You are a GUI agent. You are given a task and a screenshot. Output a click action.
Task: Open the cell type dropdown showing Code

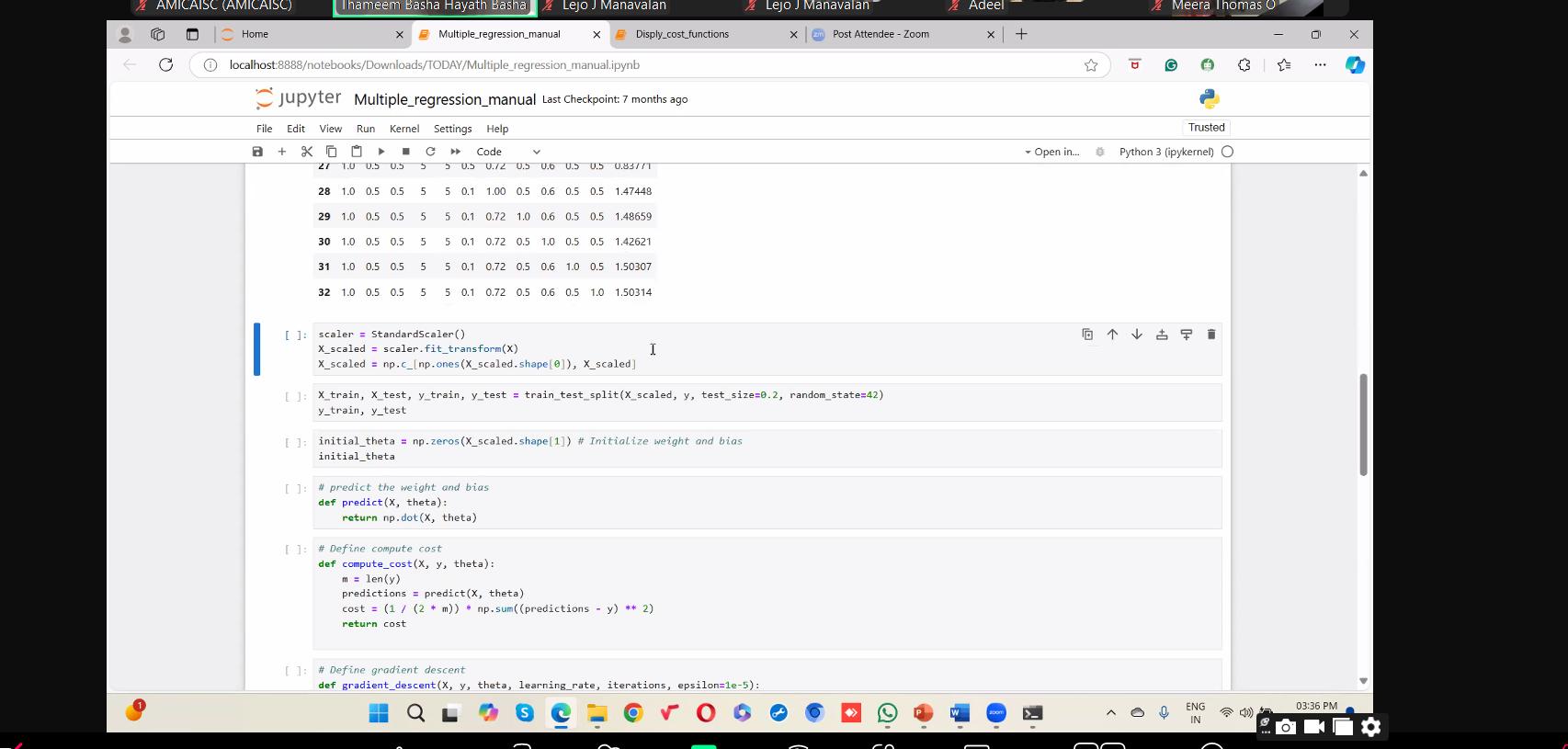point(508,152)
